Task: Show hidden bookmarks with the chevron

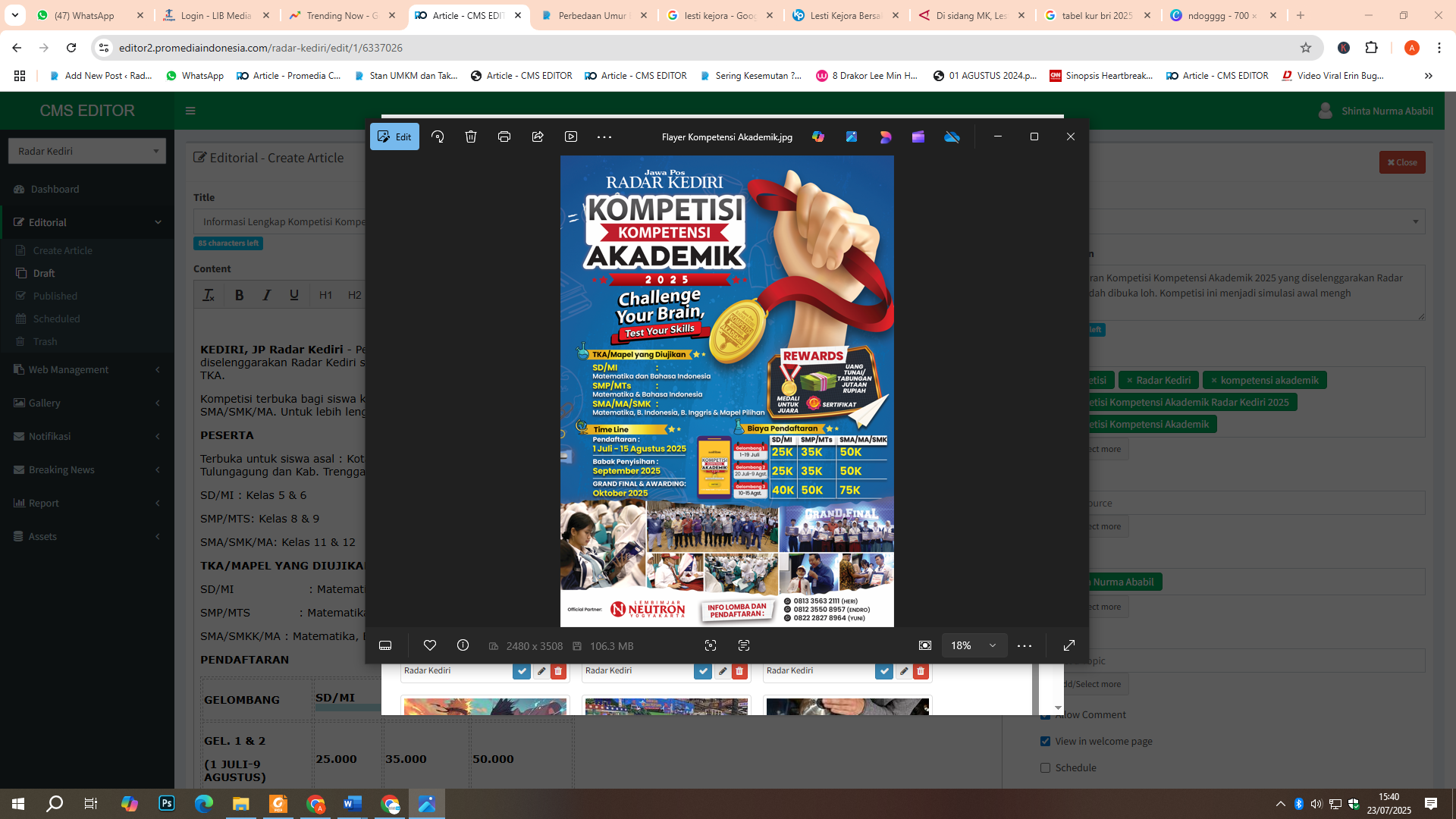Action: click(1429, 76)
